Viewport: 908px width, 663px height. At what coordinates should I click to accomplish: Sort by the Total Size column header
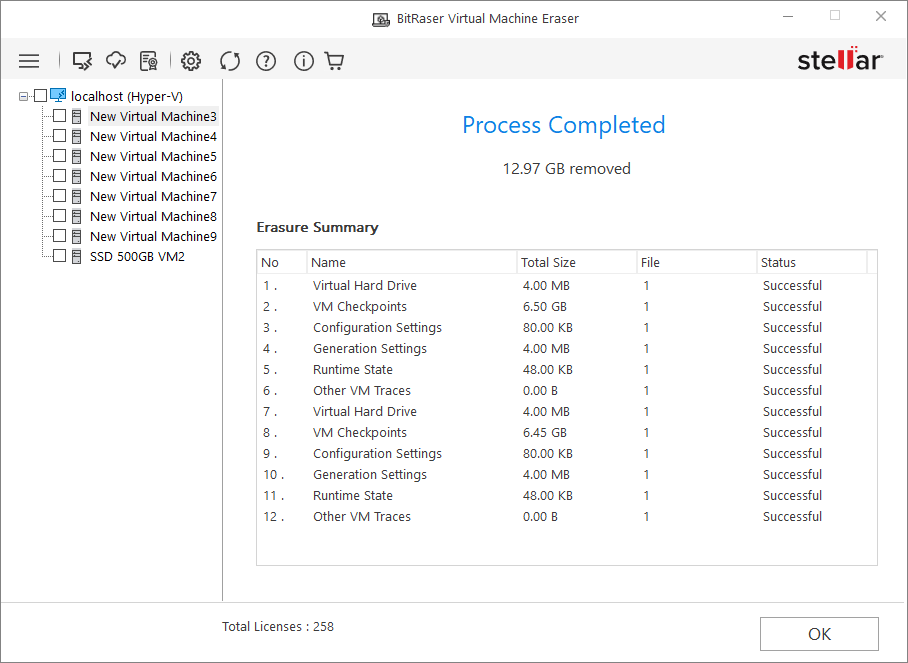pos(577,262)
